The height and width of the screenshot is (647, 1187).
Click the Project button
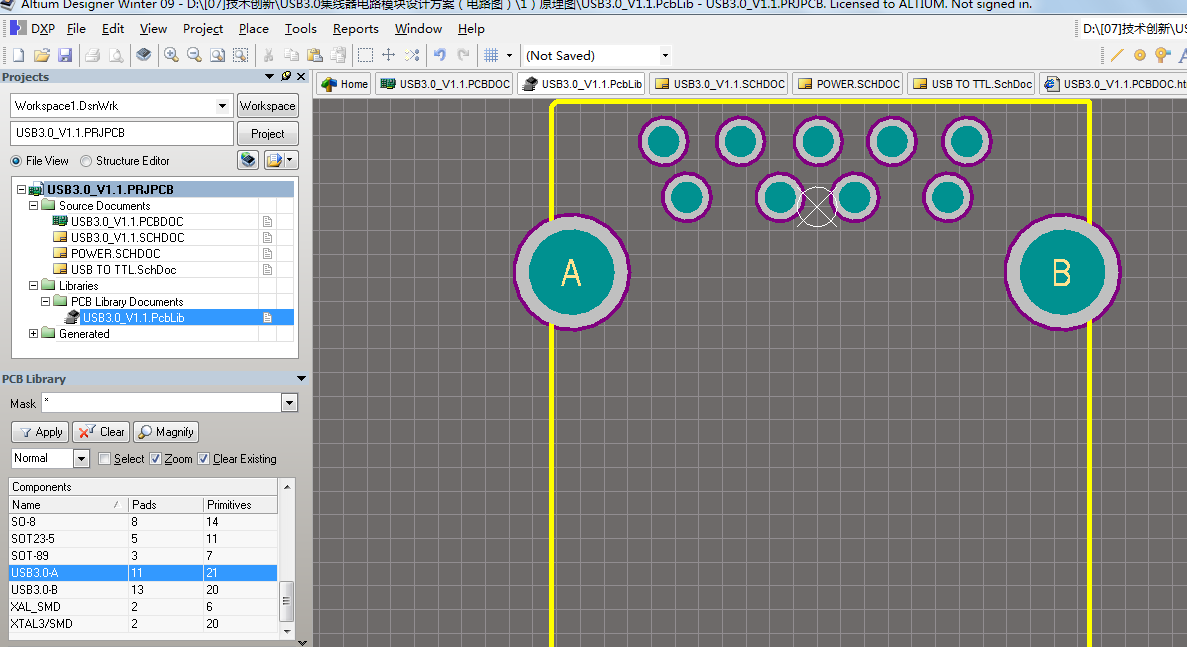[267, 133]
